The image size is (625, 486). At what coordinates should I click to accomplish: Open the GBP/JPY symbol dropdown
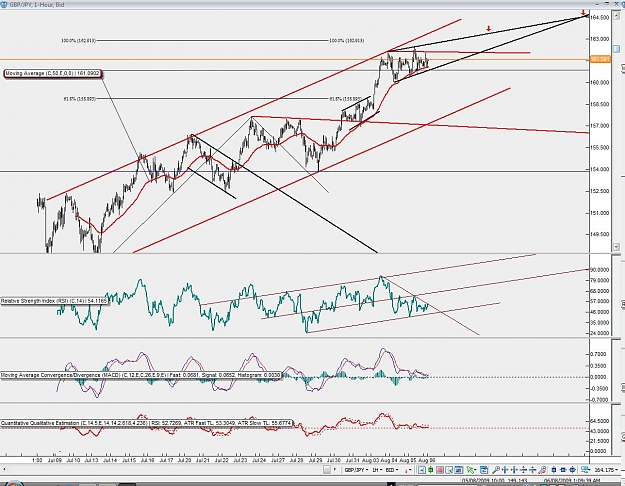pos(356,470)
